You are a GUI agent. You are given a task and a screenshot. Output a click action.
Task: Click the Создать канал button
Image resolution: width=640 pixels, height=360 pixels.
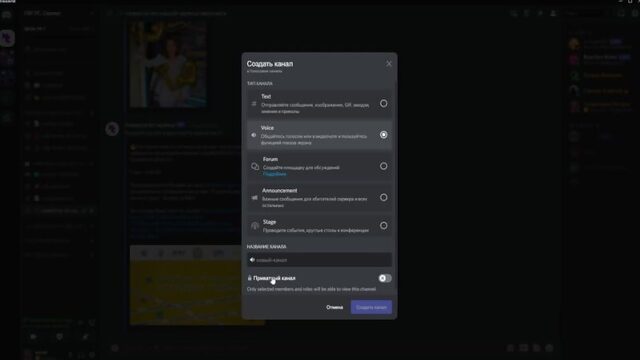(x=371, y=307)
